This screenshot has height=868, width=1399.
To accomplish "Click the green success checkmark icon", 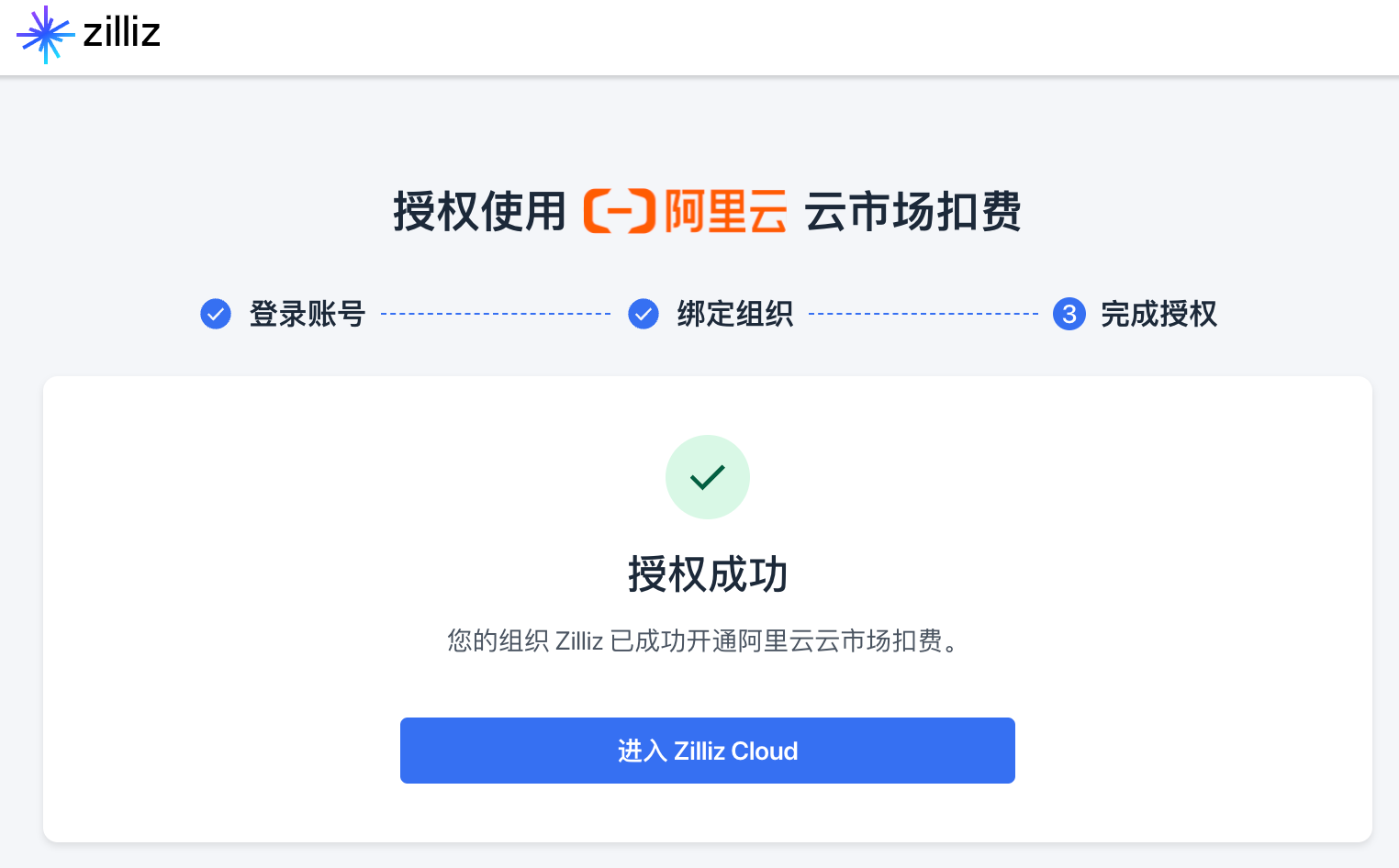I will 708,477.
